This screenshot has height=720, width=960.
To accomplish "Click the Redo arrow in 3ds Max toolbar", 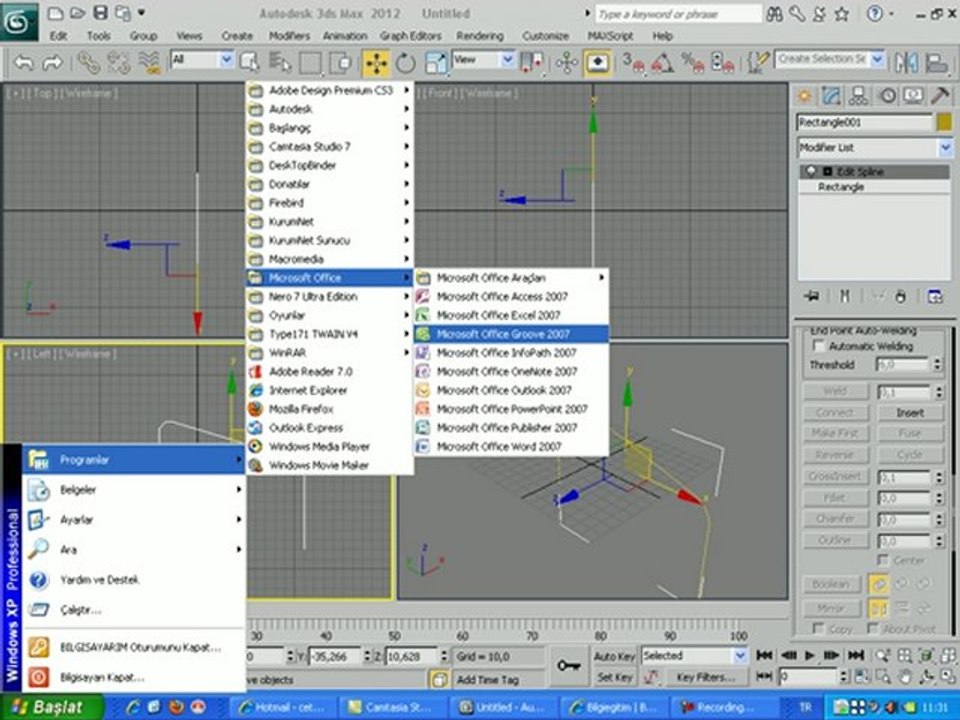I will click(53, 62).
